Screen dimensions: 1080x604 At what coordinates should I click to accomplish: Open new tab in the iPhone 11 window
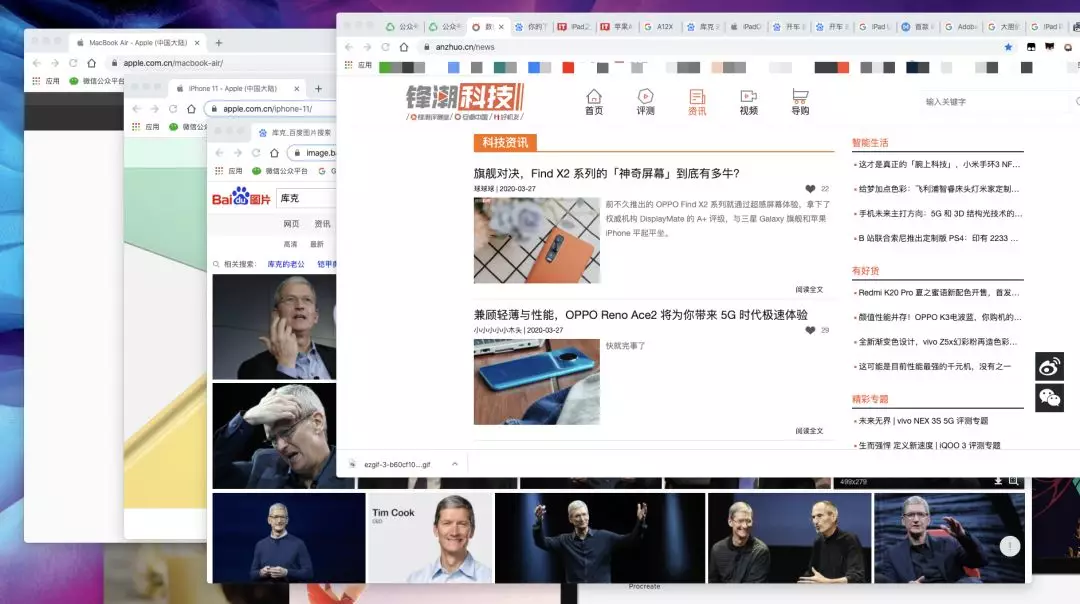pos(318,88)
